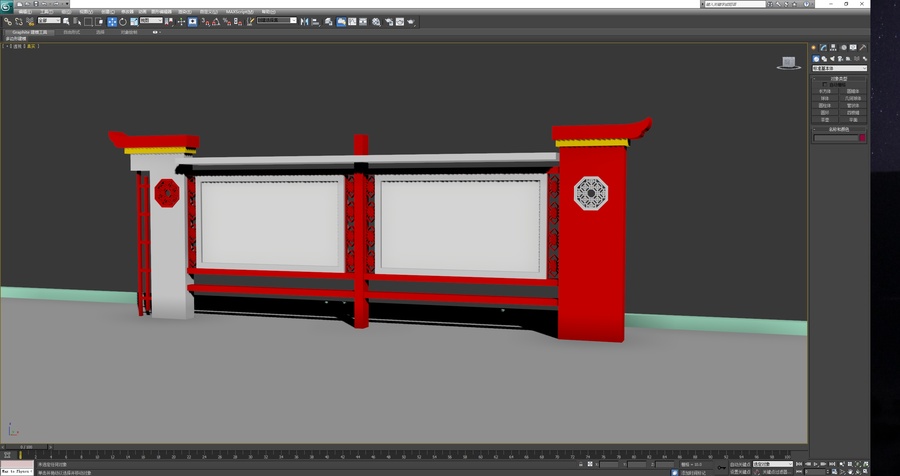Open the viewport shading label menu
900x476 pixels.
coord(31,47)
